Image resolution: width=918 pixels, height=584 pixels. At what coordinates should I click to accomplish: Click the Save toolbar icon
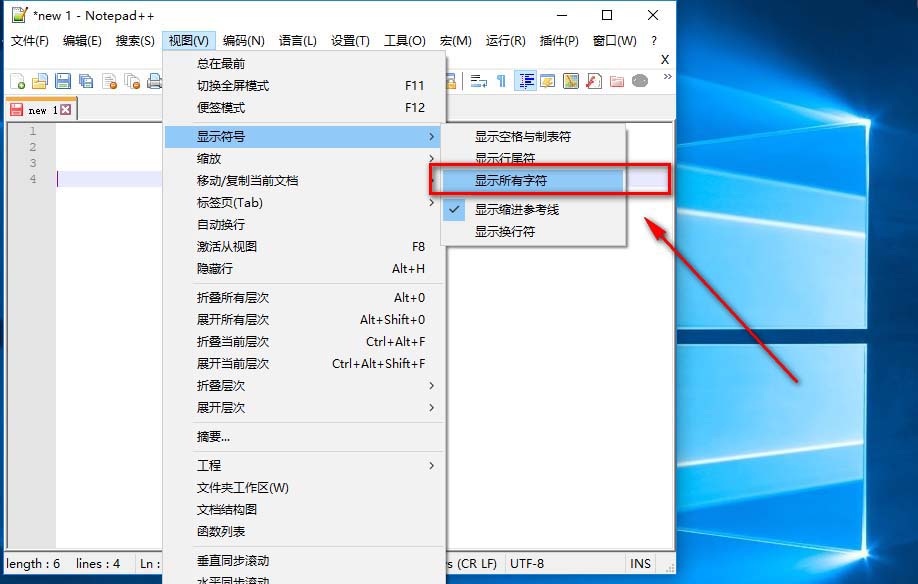62,81
